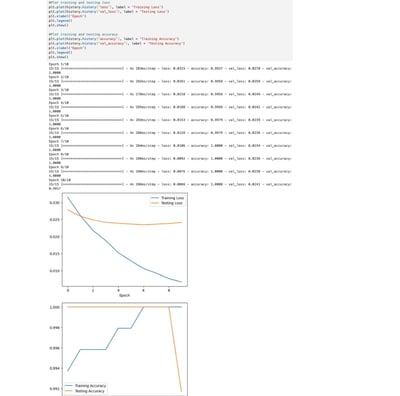Viewport: 400px width, 396px height.
Task: Click the 'Epoch 6/10' output line
Action: [59, 129]
